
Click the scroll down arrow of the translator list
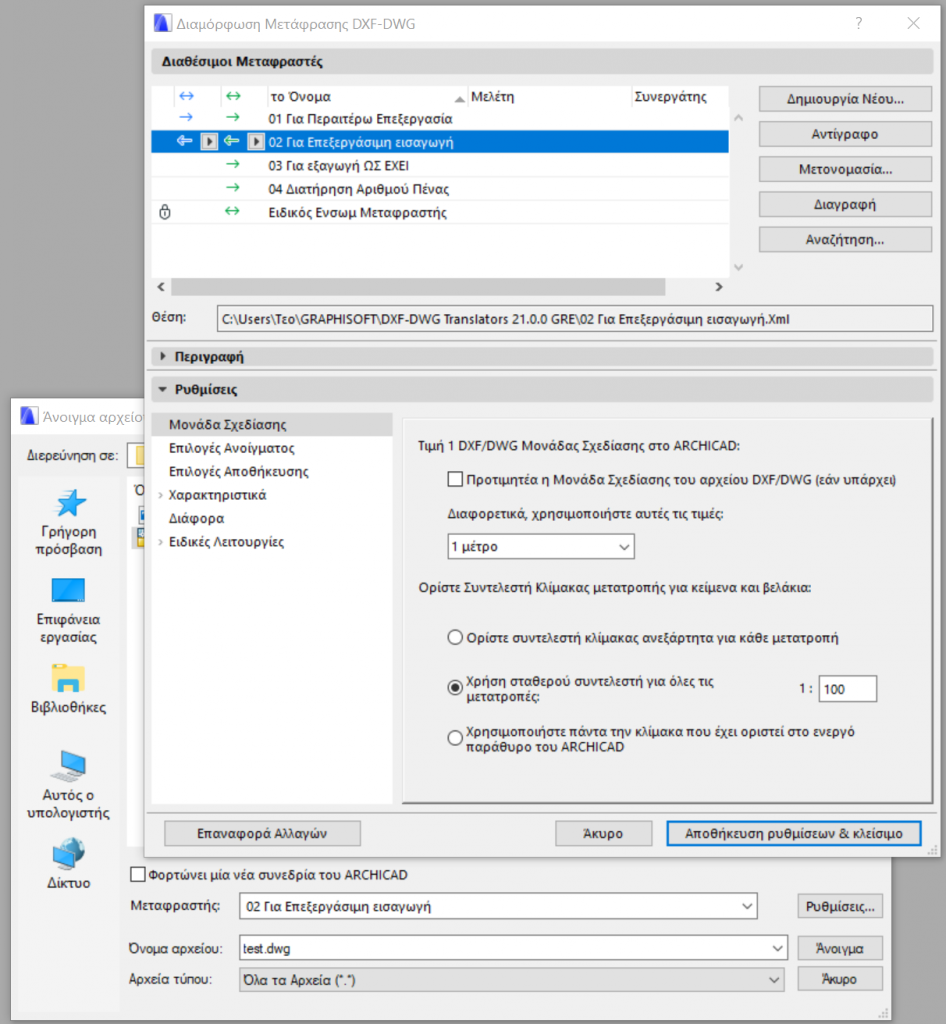738,267
